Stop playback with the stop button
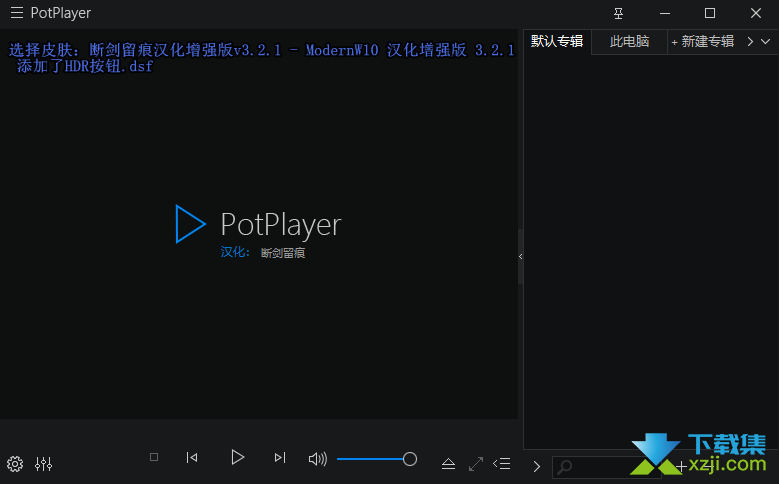Screen dimensions: 779x484 tap(154, 457)
